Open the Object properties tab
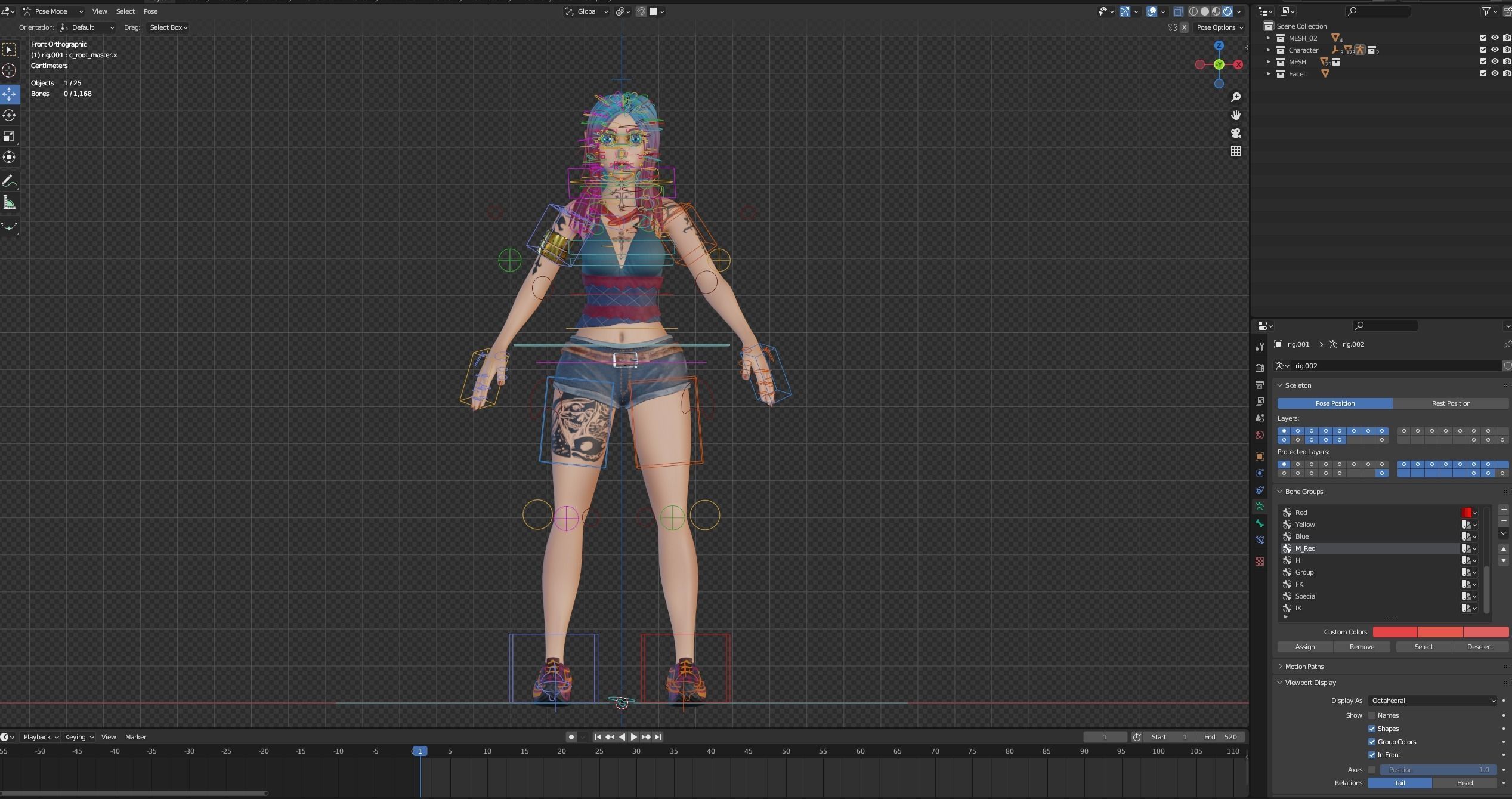This screenshot has width=1512, height=799. click(x=1259, y=456)
